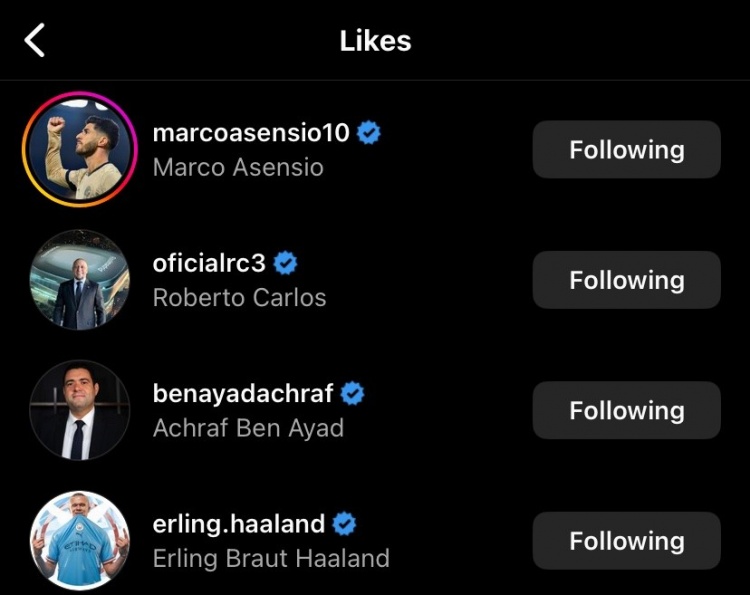750x595 pixels.
Task: Toggle Following button for Marco Asensio
Action: tap(626, 150)
